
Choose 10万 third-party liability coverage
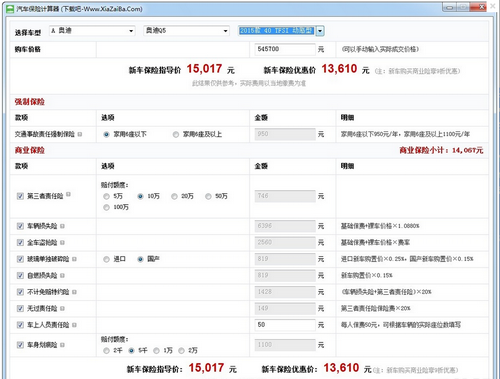pos(140,196)
